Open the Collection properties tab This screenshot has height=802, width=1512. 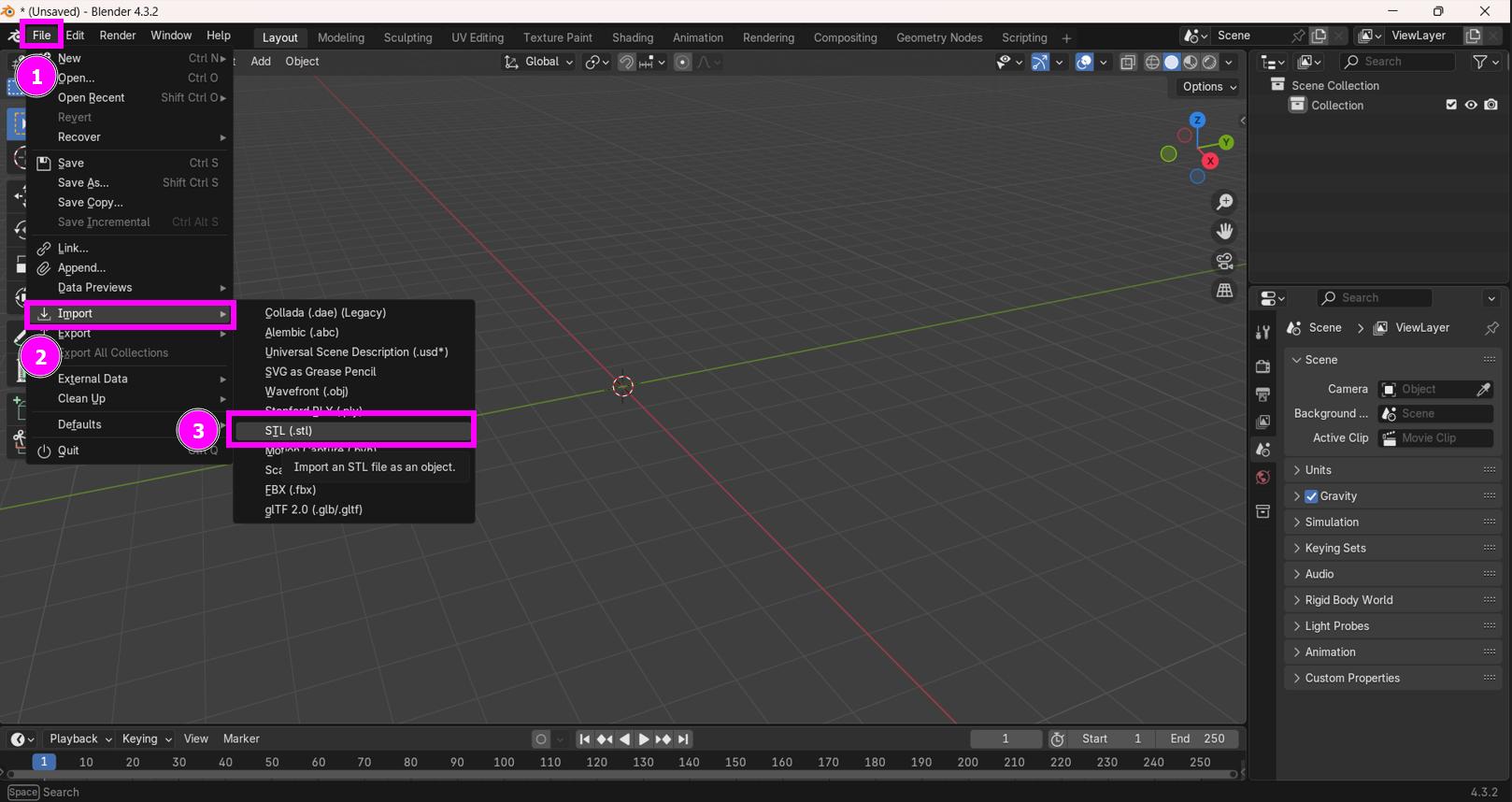point(1262,511)
